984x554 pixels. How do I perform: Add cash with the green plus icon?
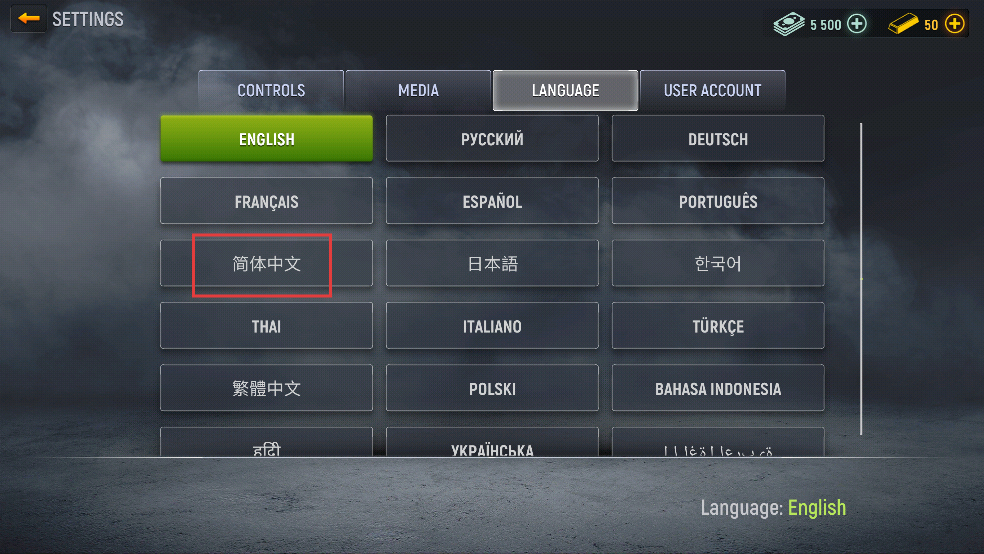click(x=857, y=24)
